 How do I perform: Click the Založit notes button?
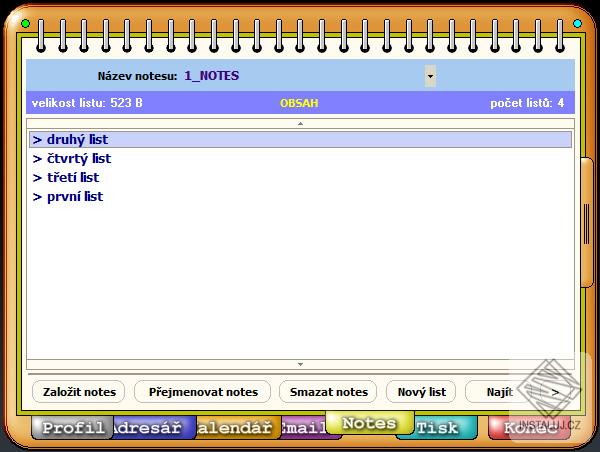[x=79, y=392]
